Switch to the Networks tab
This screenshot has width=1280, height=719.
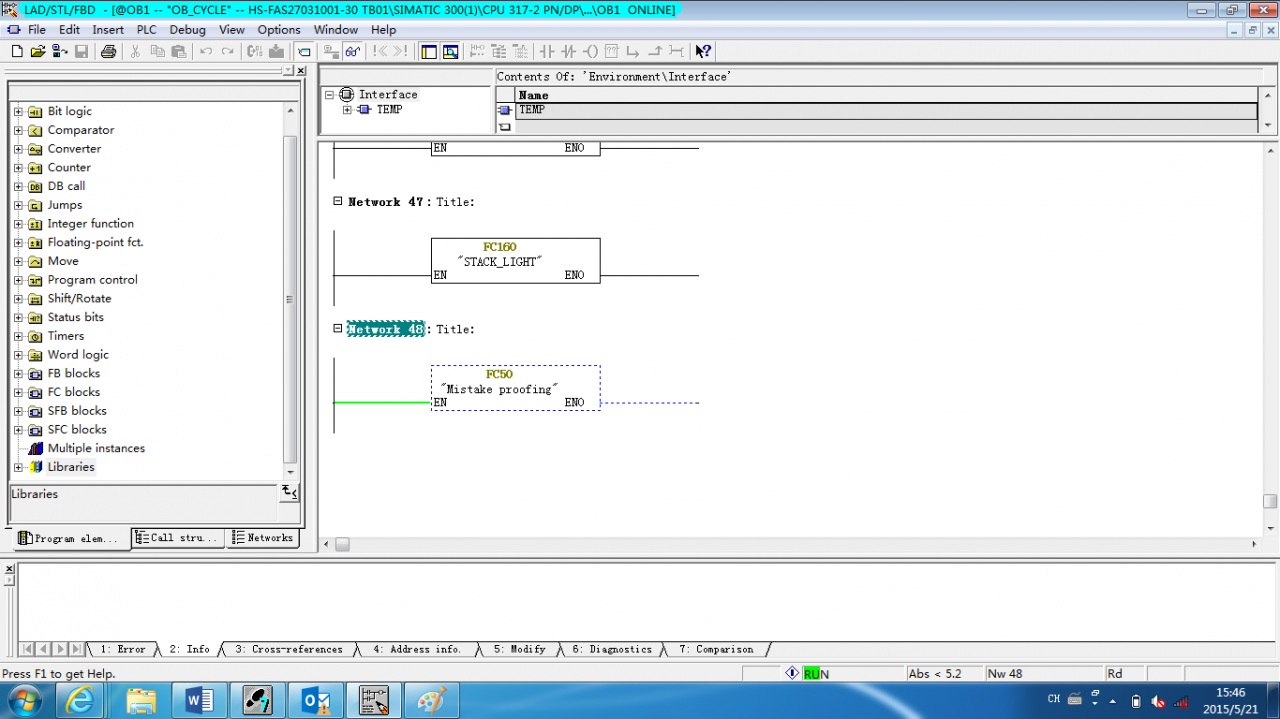[x=263, y=538]
